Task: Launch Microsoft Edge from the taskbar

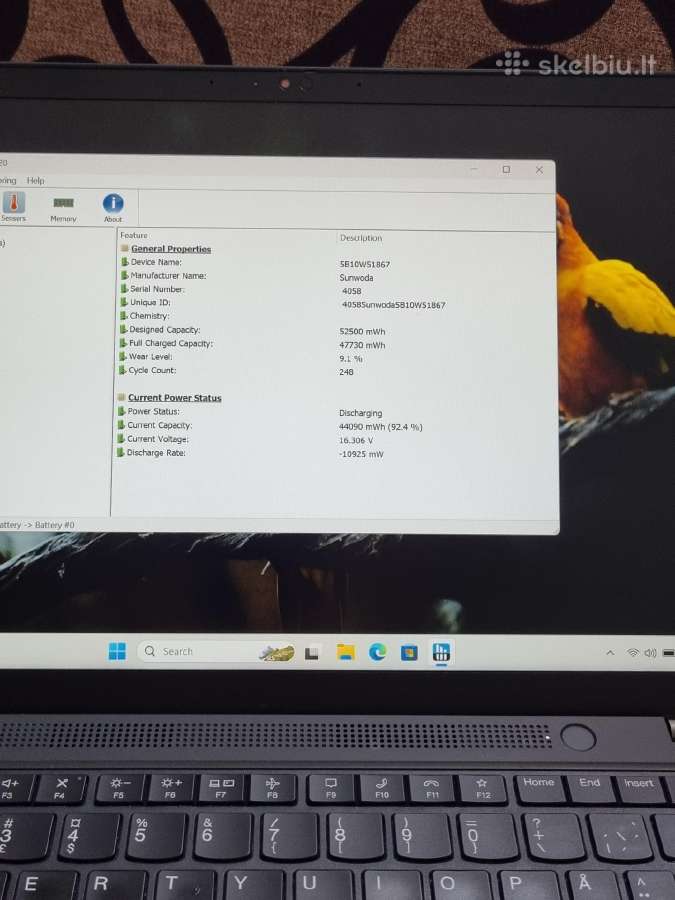Action: 377,652
